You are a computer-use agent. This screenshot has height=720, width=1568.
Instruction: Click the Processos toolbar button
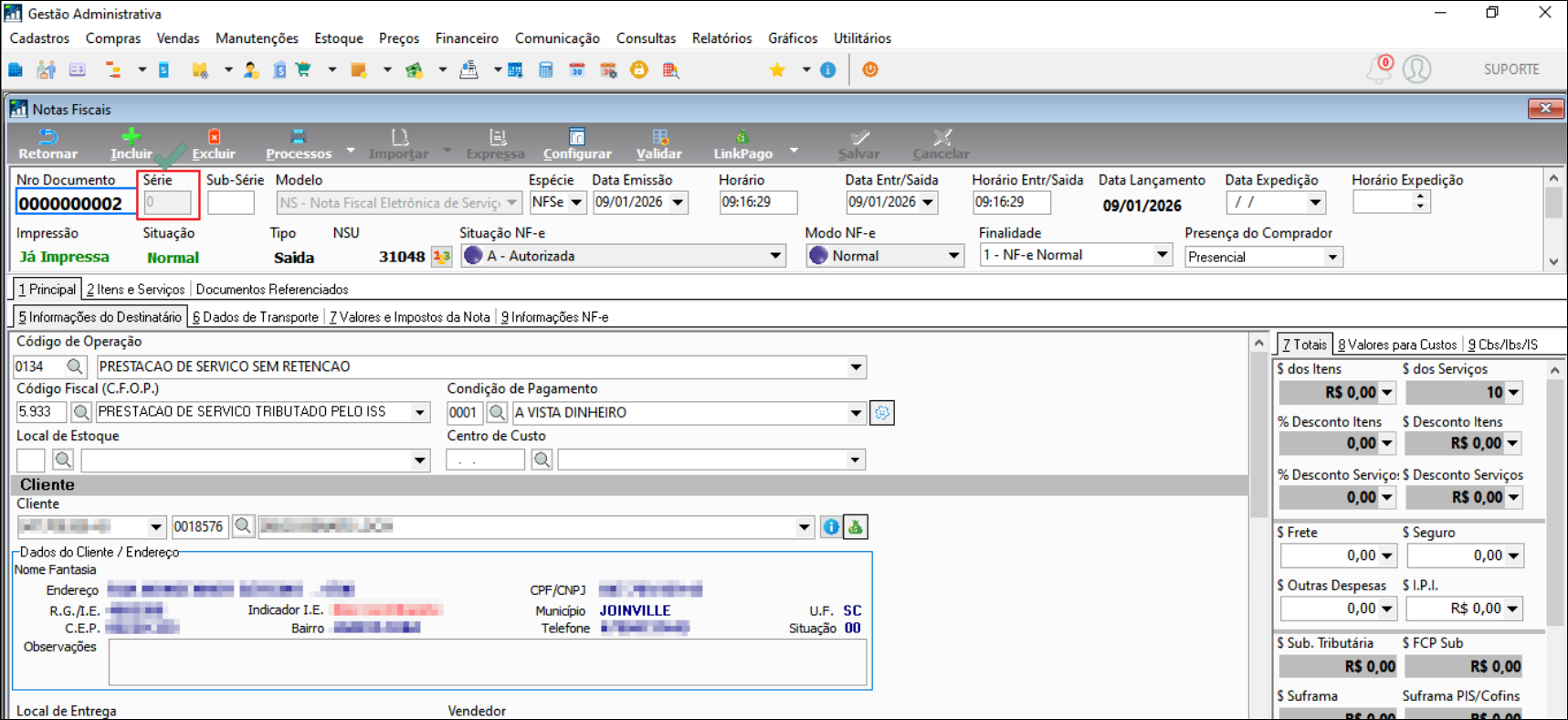299,143
